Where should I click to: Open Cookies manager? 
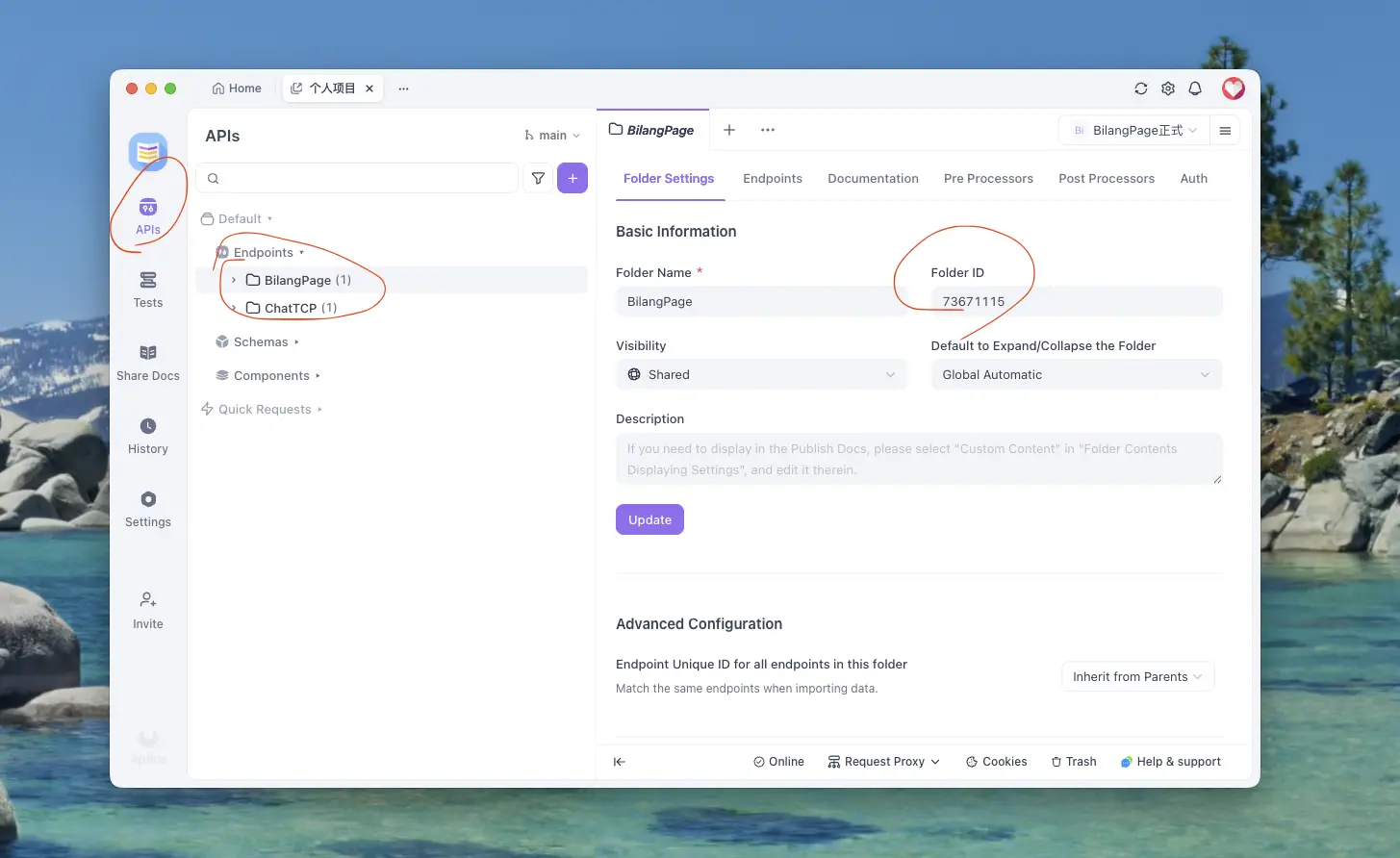[x=997, y=762]
